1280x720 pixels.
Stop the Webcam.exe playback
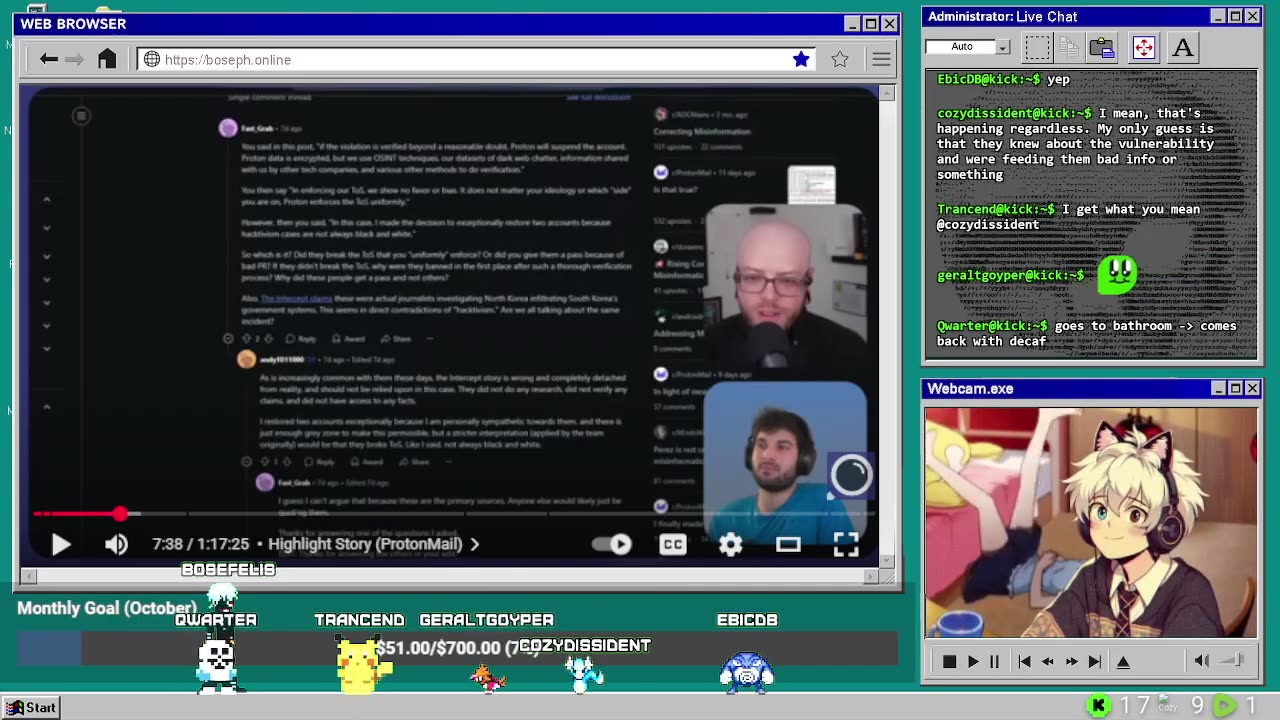pyautogui.click(x=949, y=661)
